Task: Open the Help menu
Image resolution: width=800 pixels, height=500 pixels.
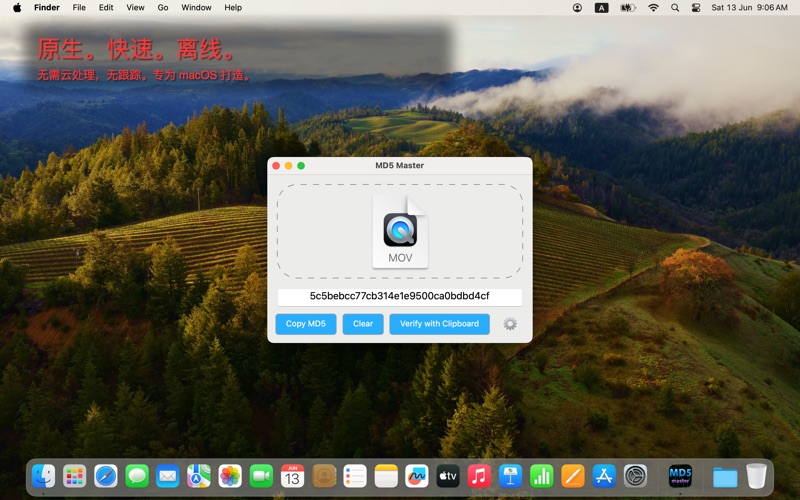Action: point(233,8)
